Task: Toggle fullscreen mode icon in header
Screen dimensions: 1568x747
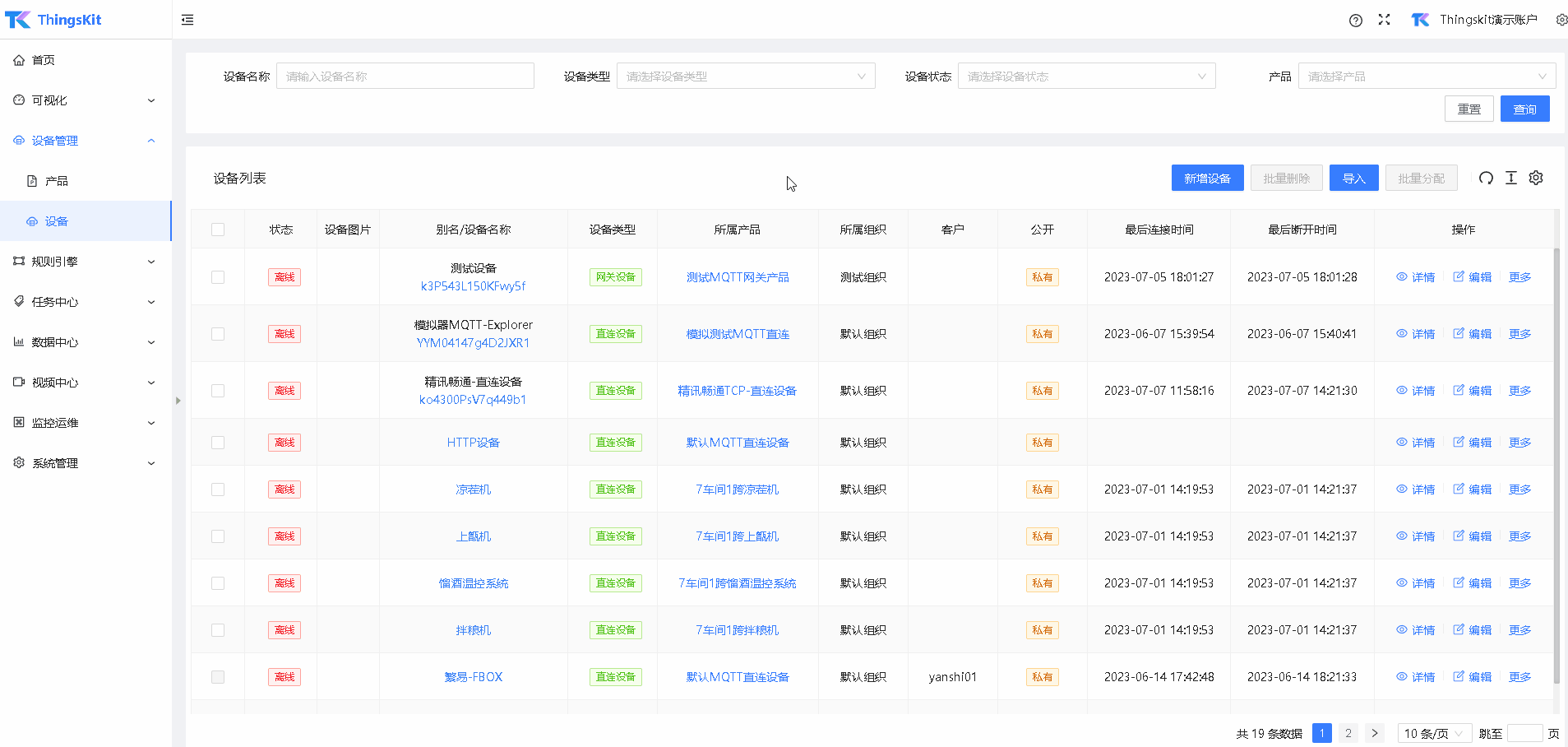Action: point(1384,20)
